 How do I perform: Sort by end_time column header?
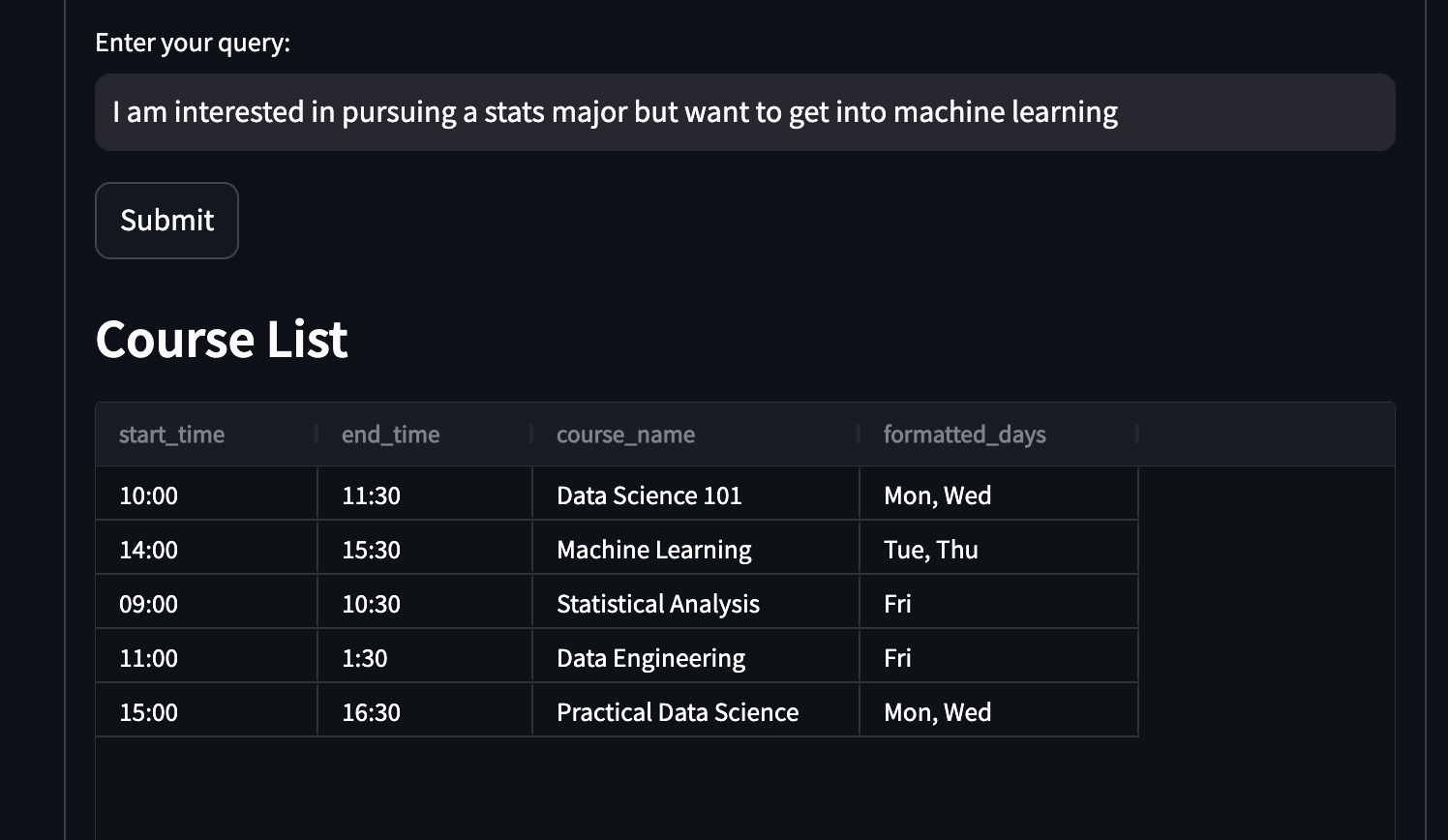[425, 435]
